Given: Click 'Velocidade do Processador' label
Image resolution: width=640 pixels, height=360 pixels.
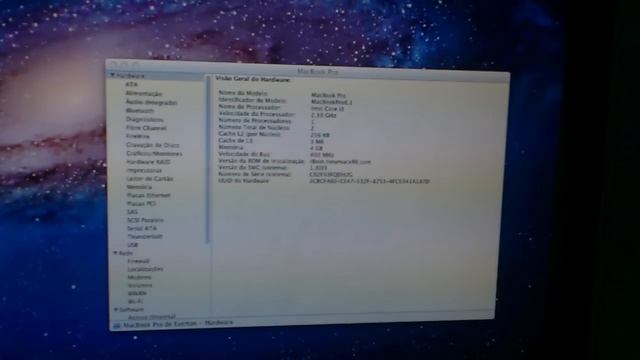Looking at the screenshot, I should coord(257,114).
